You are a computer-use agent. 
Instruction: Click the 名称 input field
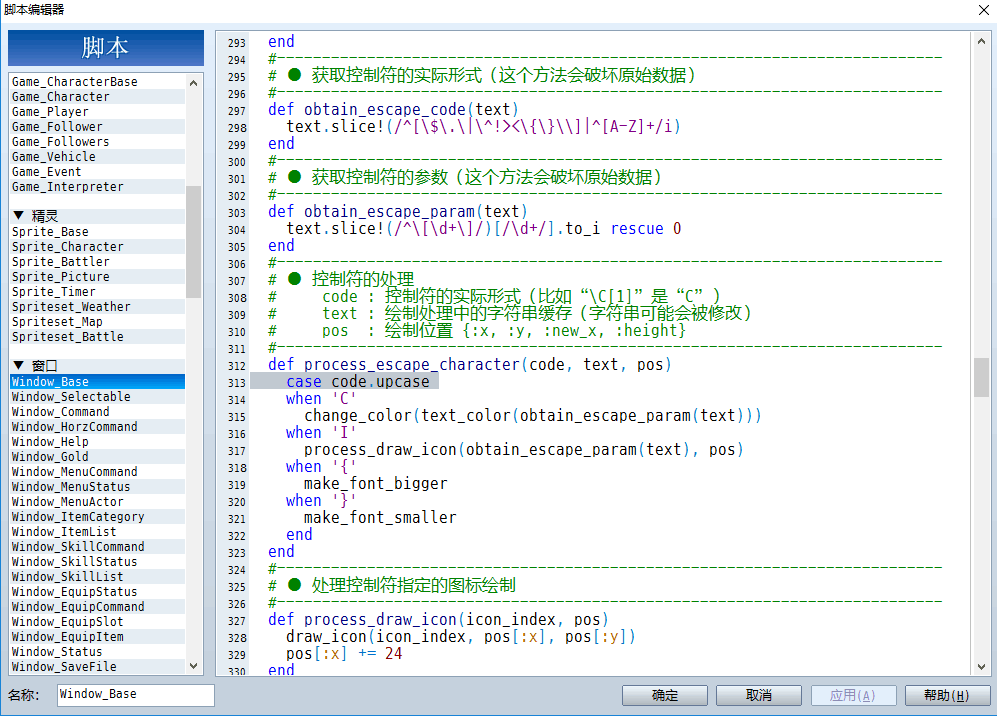coord(135,694)
